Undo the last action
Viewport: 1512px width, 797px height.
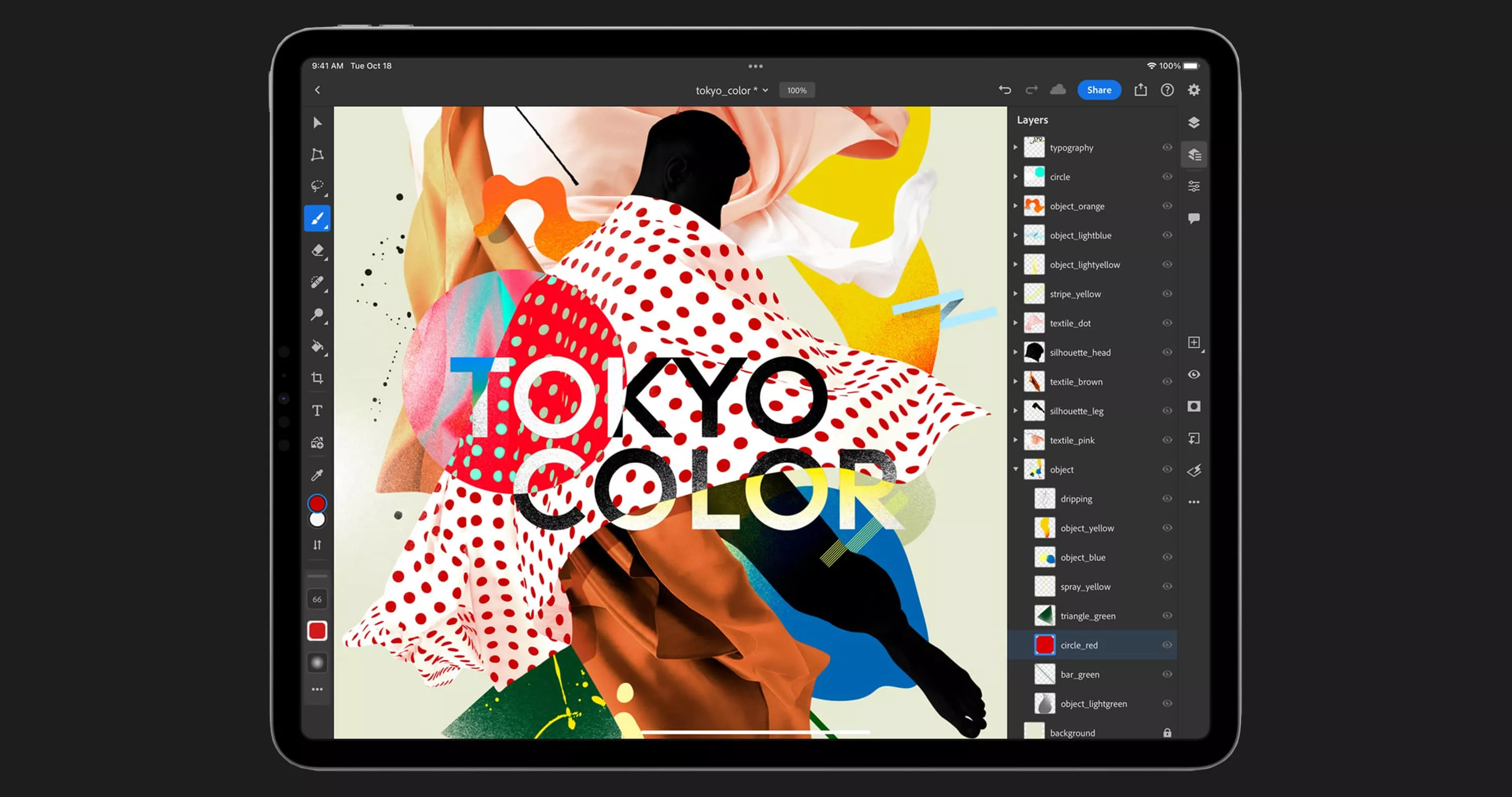(x=1006, y=90)
